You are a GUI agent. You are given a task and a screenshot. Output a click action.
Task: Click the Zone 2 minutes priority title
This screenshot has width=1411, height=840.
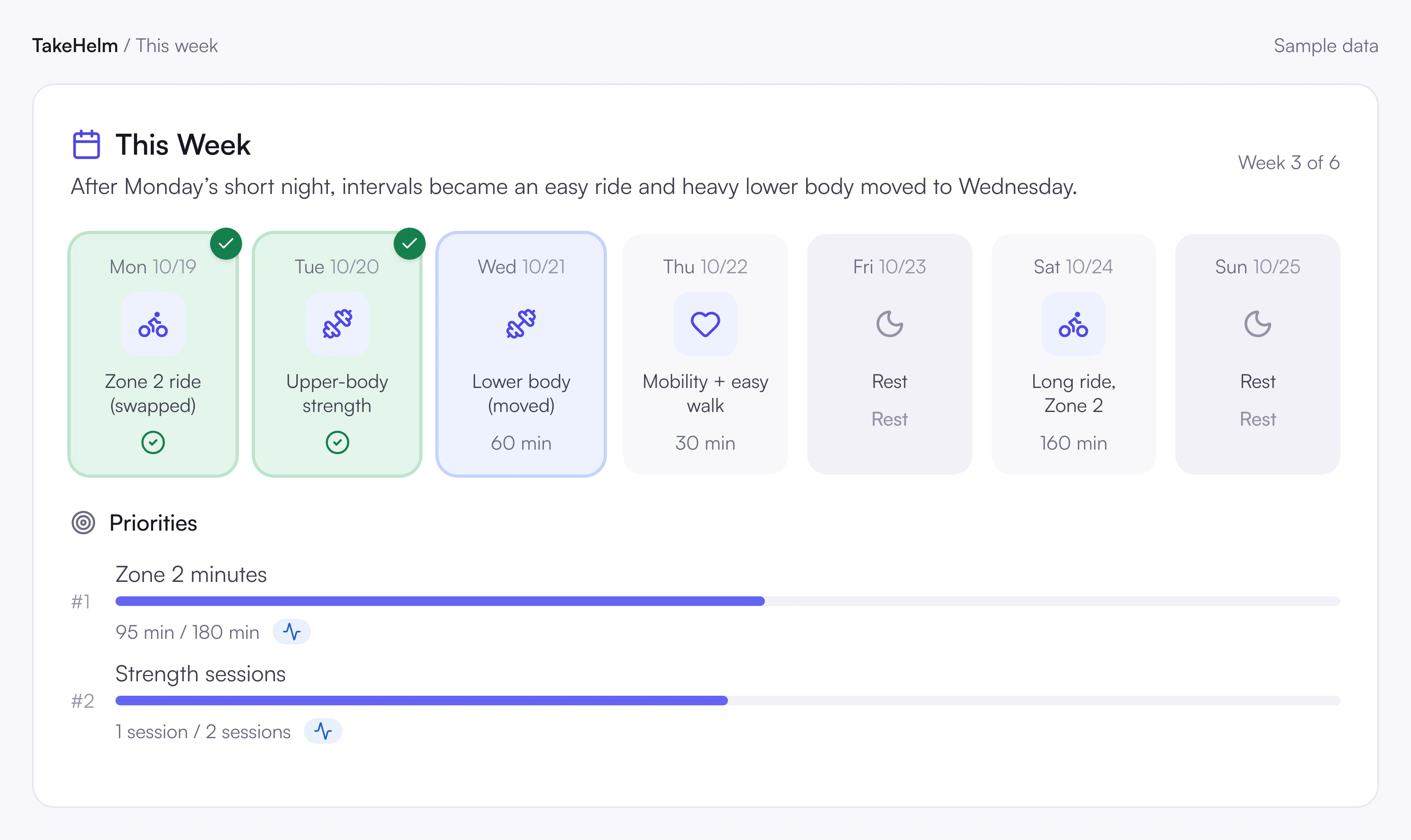pyautogui.click(x=191, y=575)
